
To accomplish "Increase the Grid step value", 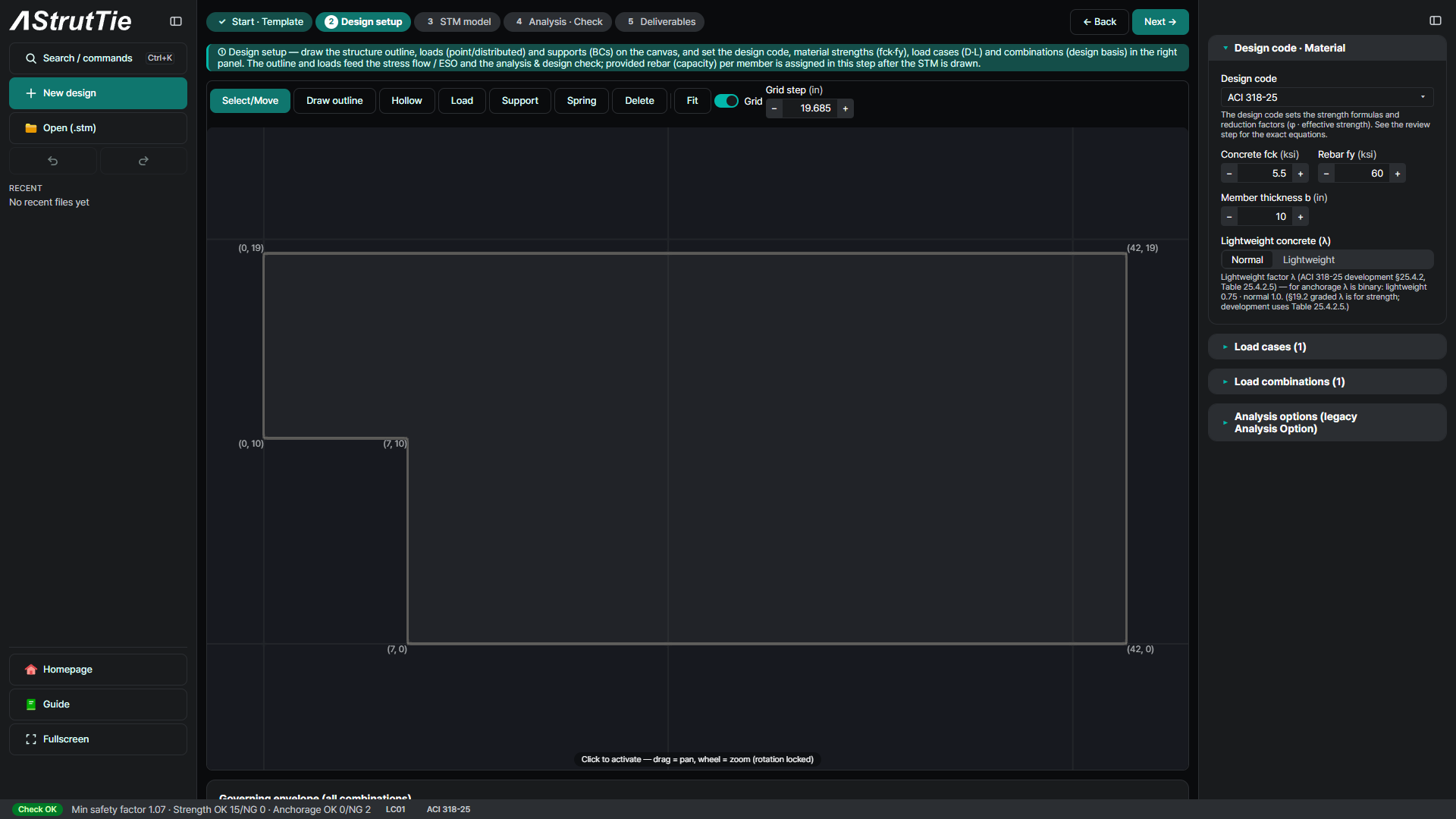I will [846, 108].
